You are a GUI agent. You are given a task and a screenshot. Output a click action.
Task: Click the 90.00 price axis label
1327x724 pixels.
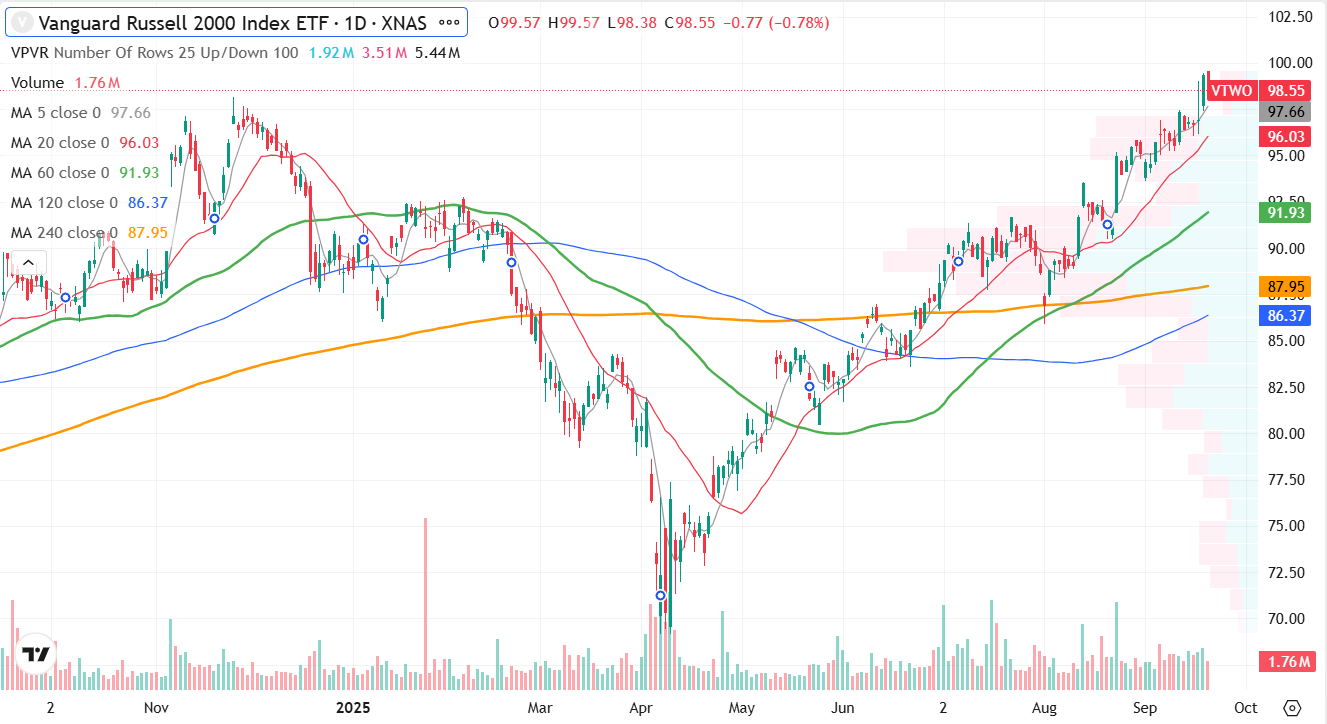[1285, 248]
